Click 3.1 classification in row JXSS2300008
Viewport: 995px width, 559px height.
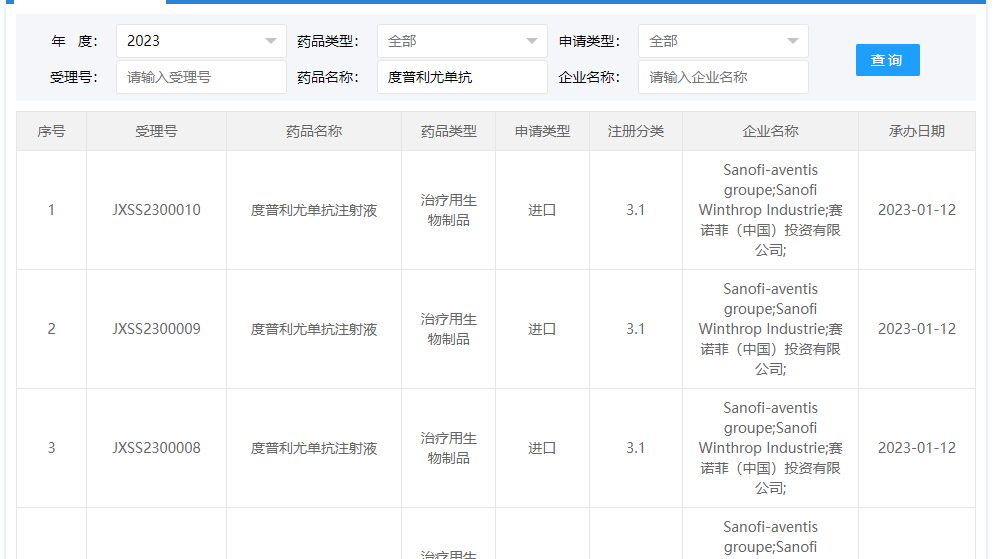635,448
